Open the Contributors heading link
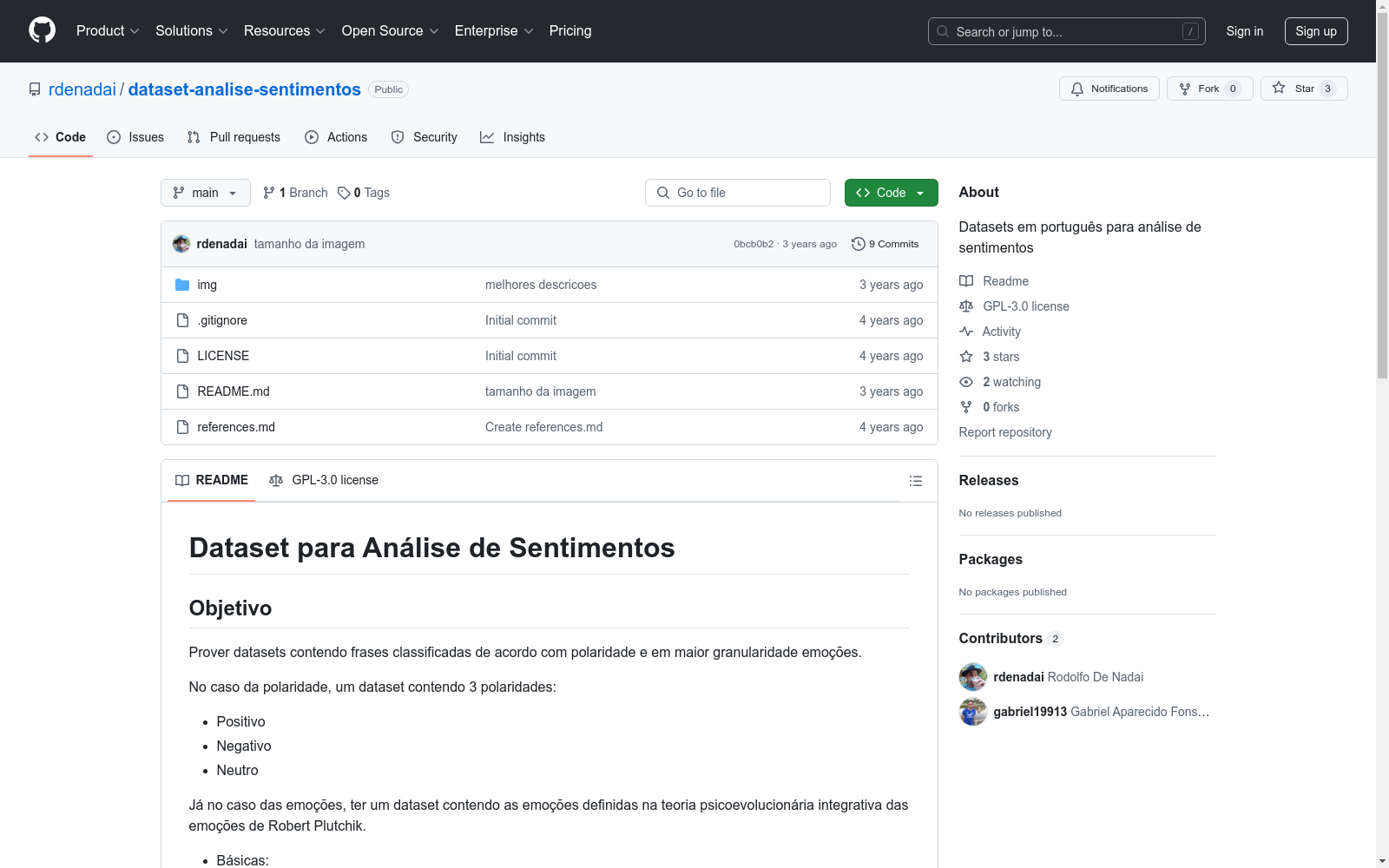 (1011, 638)
